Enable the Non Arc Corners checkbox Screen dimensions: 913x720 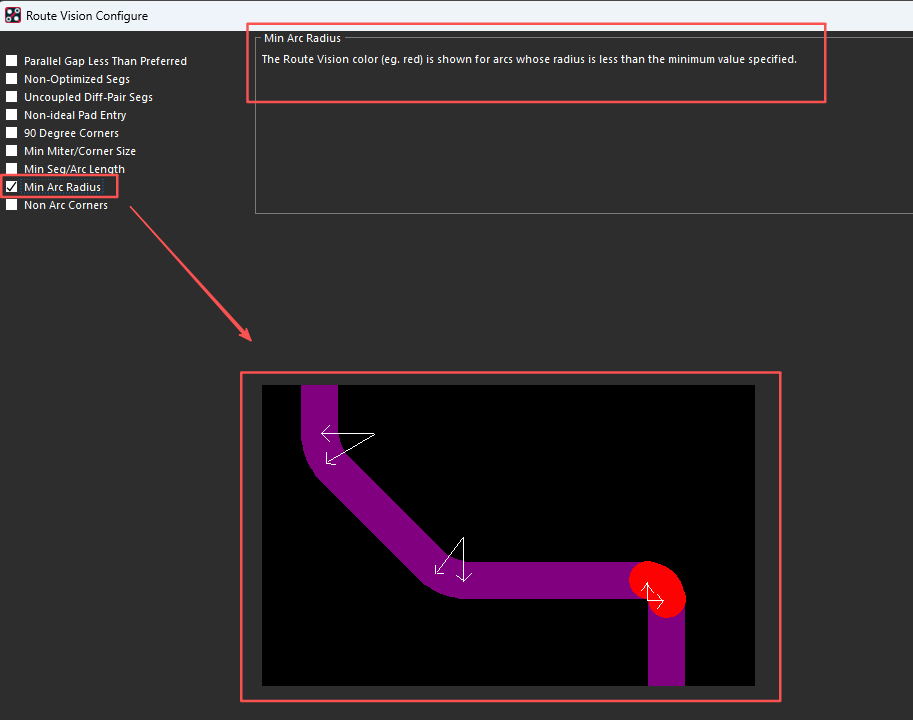[12, 205]
